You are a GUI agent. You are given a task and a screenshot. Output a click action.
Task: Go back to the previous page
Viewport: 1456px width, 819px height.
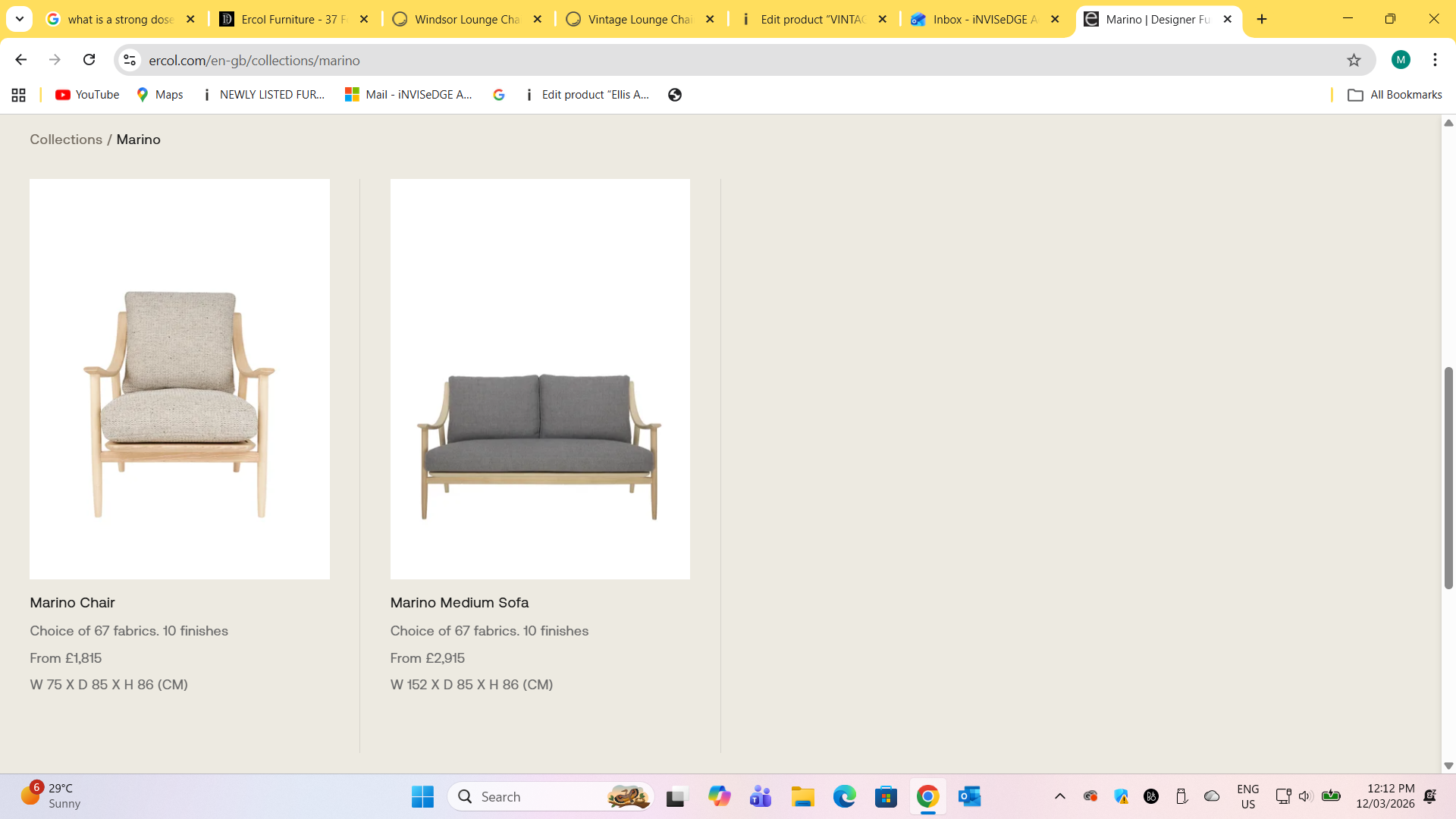pyautogui.click(x=21, y=60)
